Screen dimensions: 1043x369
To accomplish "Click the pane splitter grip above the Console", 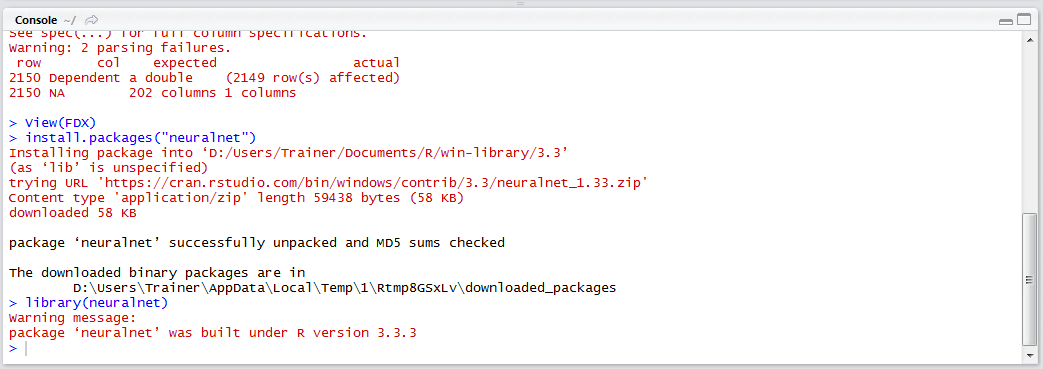I will (x=521, y=3).
